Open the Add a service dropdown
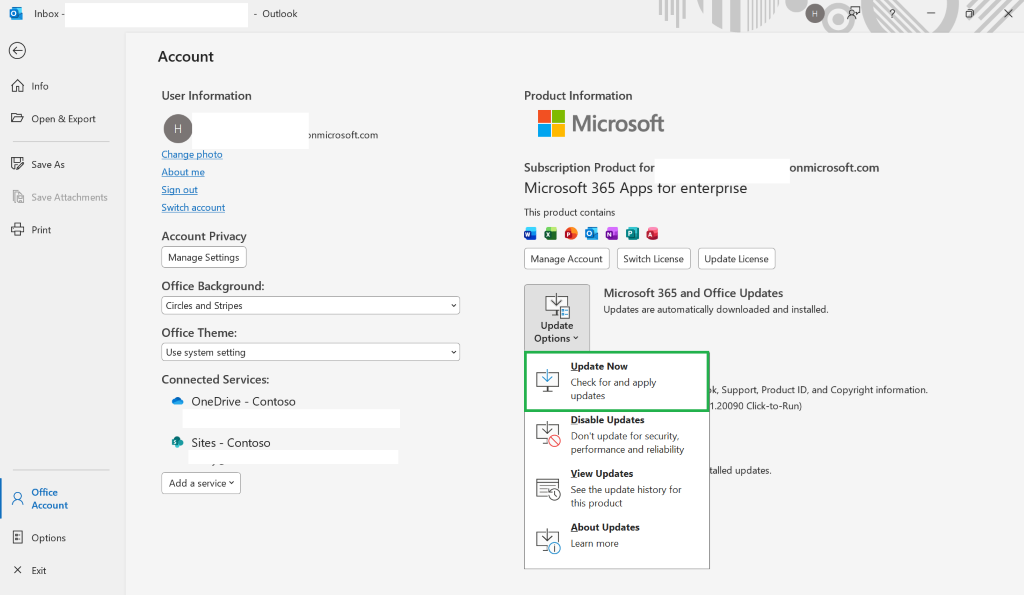Screen dimensions: 1024x595 (201, 483)
